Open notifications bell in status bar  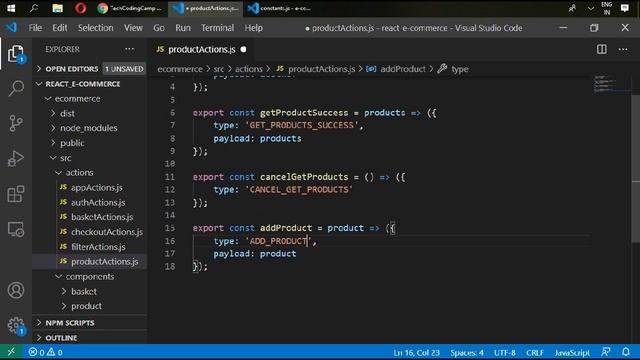tap(626, 352)
